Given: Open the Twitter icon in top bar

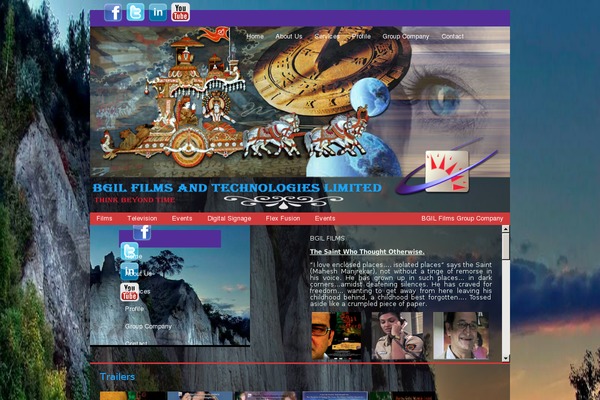Looking at the screenshot, I should tap(135, 12).
